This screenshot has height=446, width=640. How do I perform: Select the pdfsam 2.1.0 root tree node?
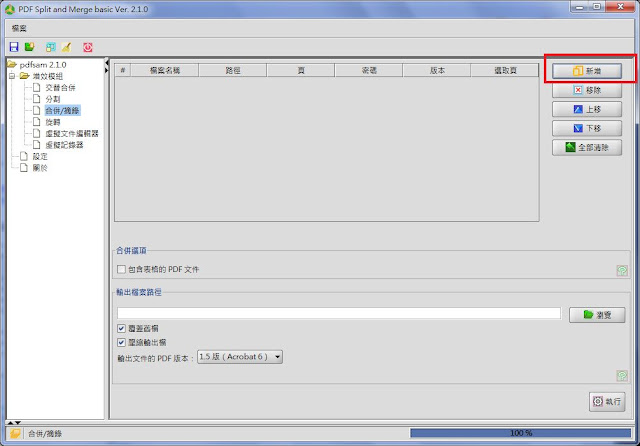43,64
